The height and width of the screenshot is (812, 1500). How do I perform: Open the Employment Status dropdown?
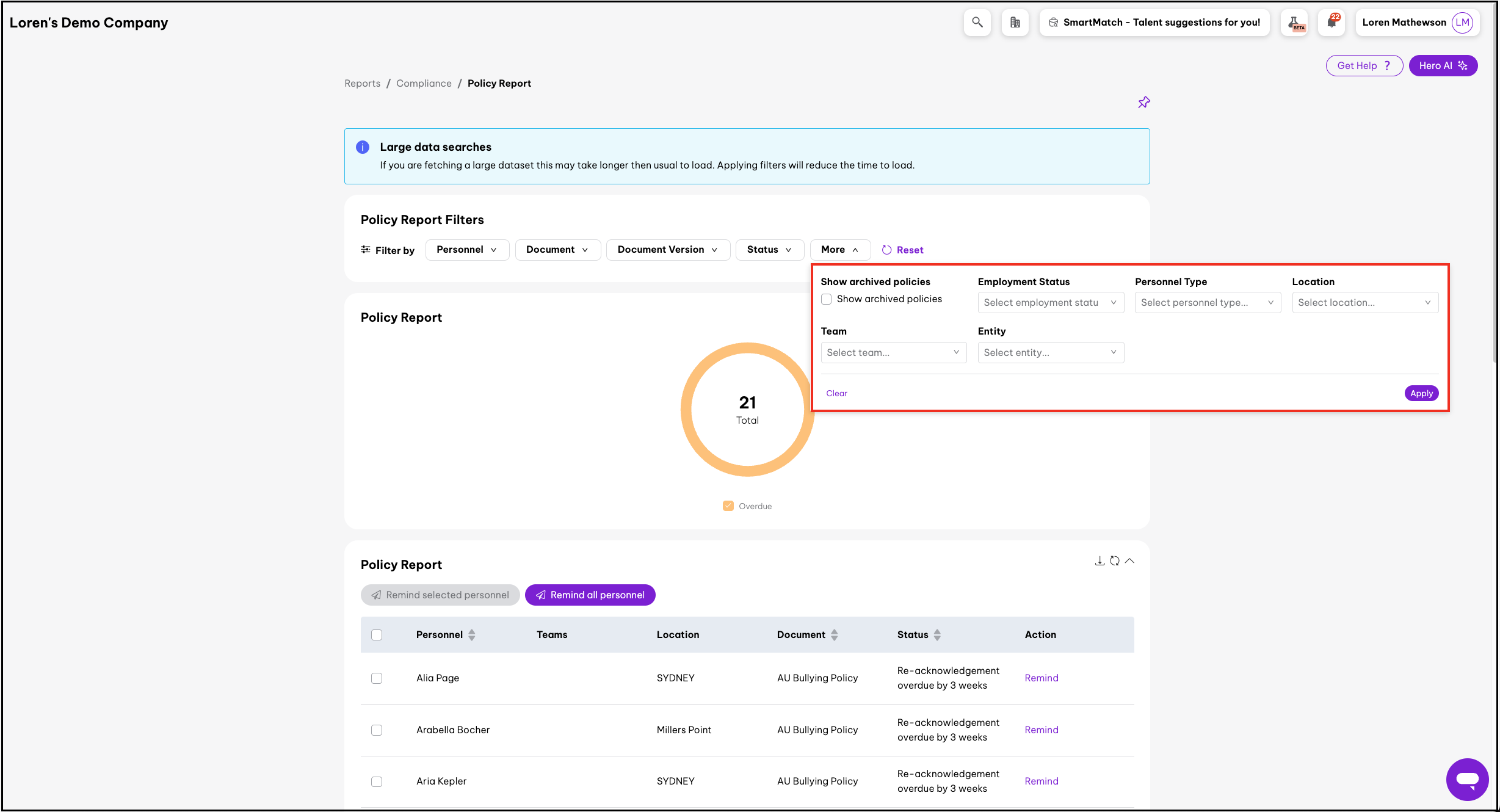[x=1050, y=303]
